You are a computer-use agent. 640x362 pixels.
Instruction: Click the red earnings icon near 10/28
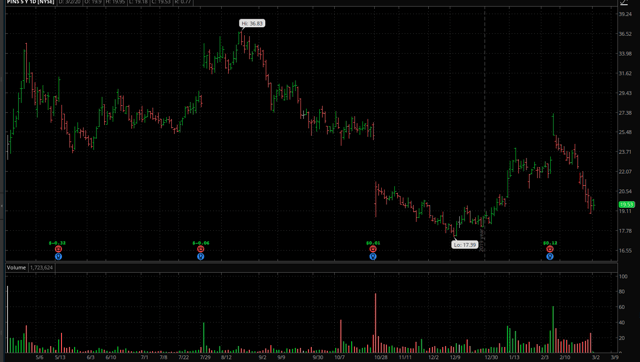click(x=373, y=249)
